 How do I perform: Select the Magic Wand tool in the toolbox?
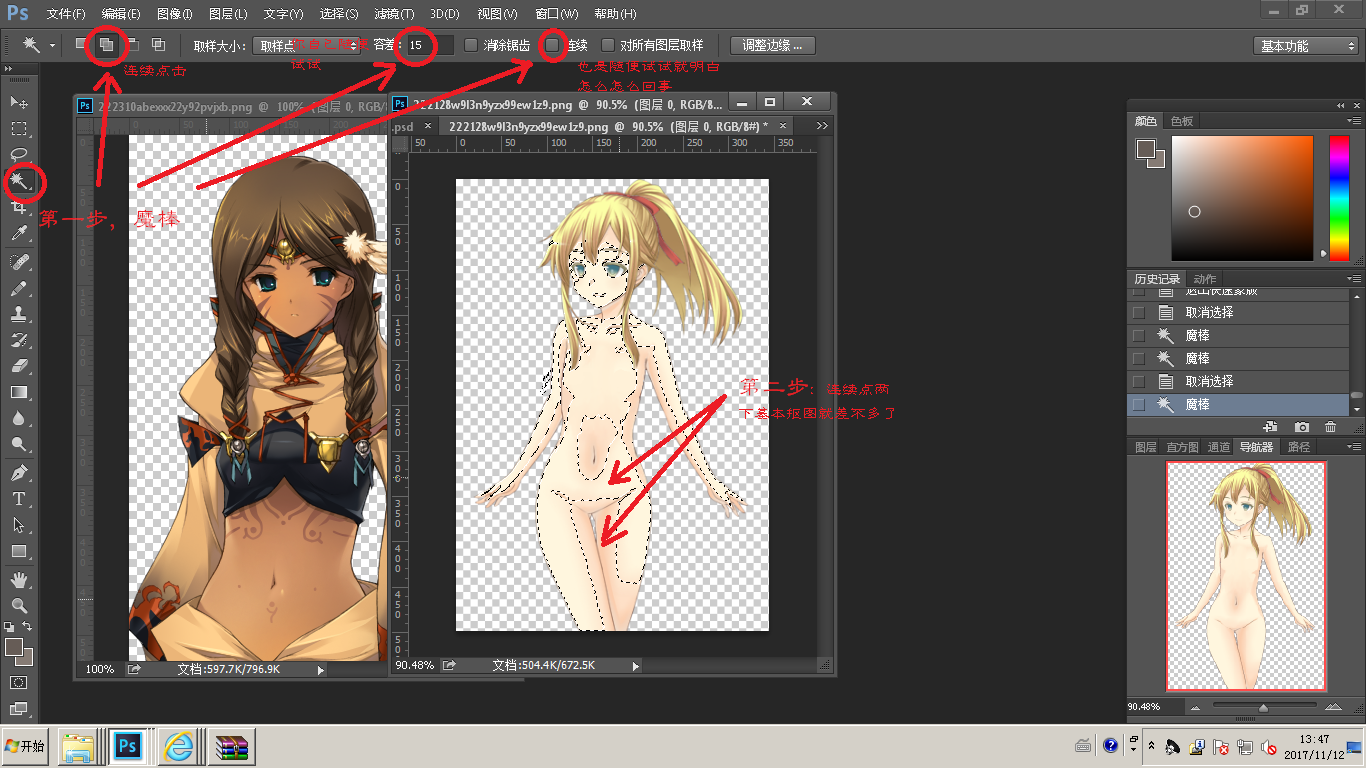point(19,181)
